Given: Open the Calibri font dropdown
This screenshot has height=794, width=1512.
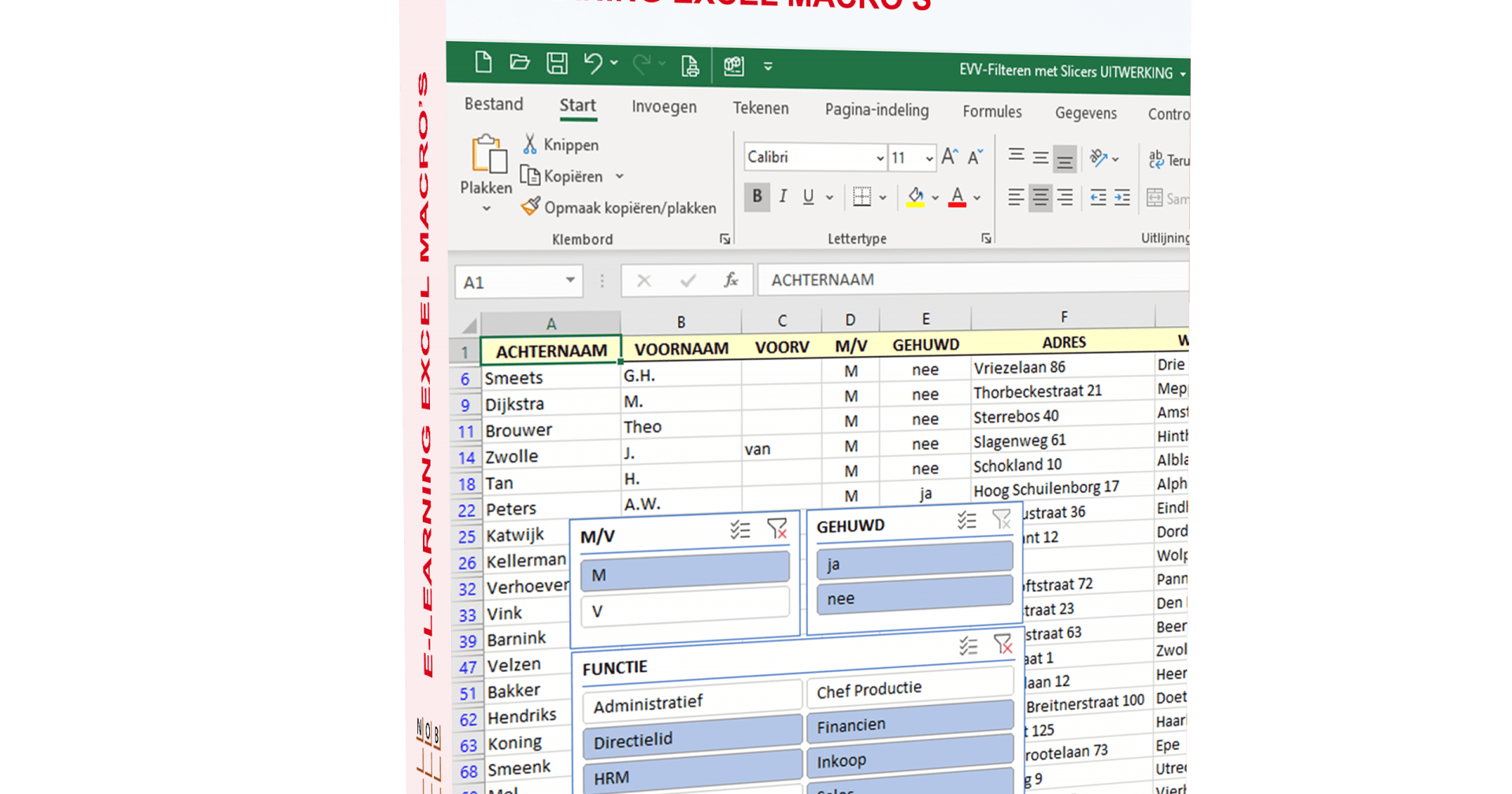Looking at the screenshot, I should [880, 157].
